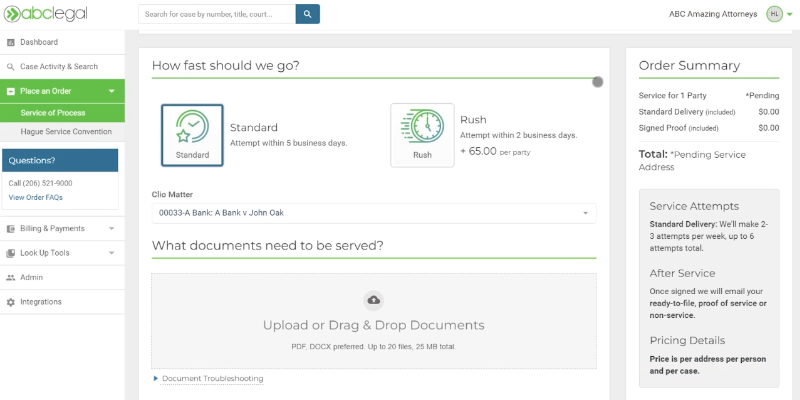Open the View Order FAQs link
The width and height of the screenshot is (800, 400).
click(36, 198)
